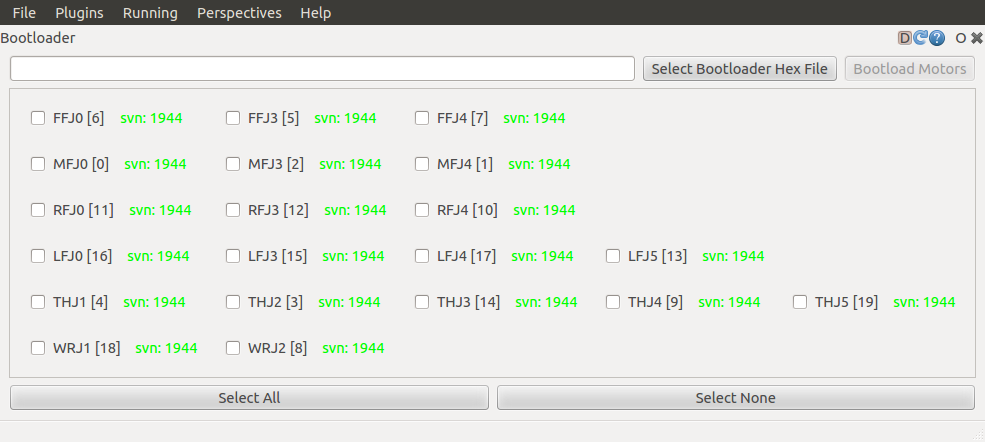
Task: Focus the hex file path input field
Action: point(322,68)
